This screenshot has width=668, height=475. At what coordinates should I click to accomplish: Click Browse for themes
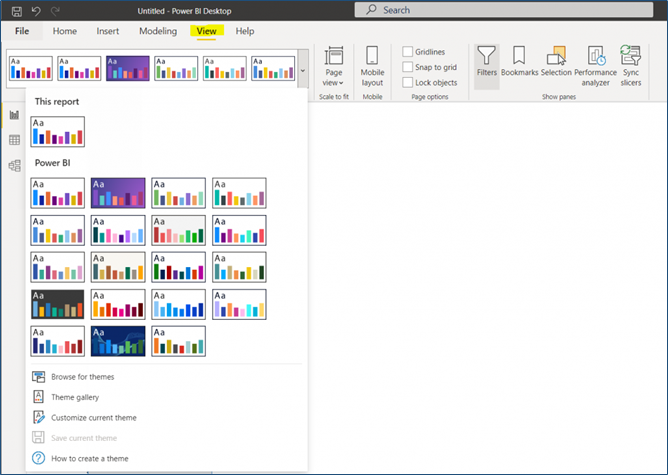click(83, 377)
